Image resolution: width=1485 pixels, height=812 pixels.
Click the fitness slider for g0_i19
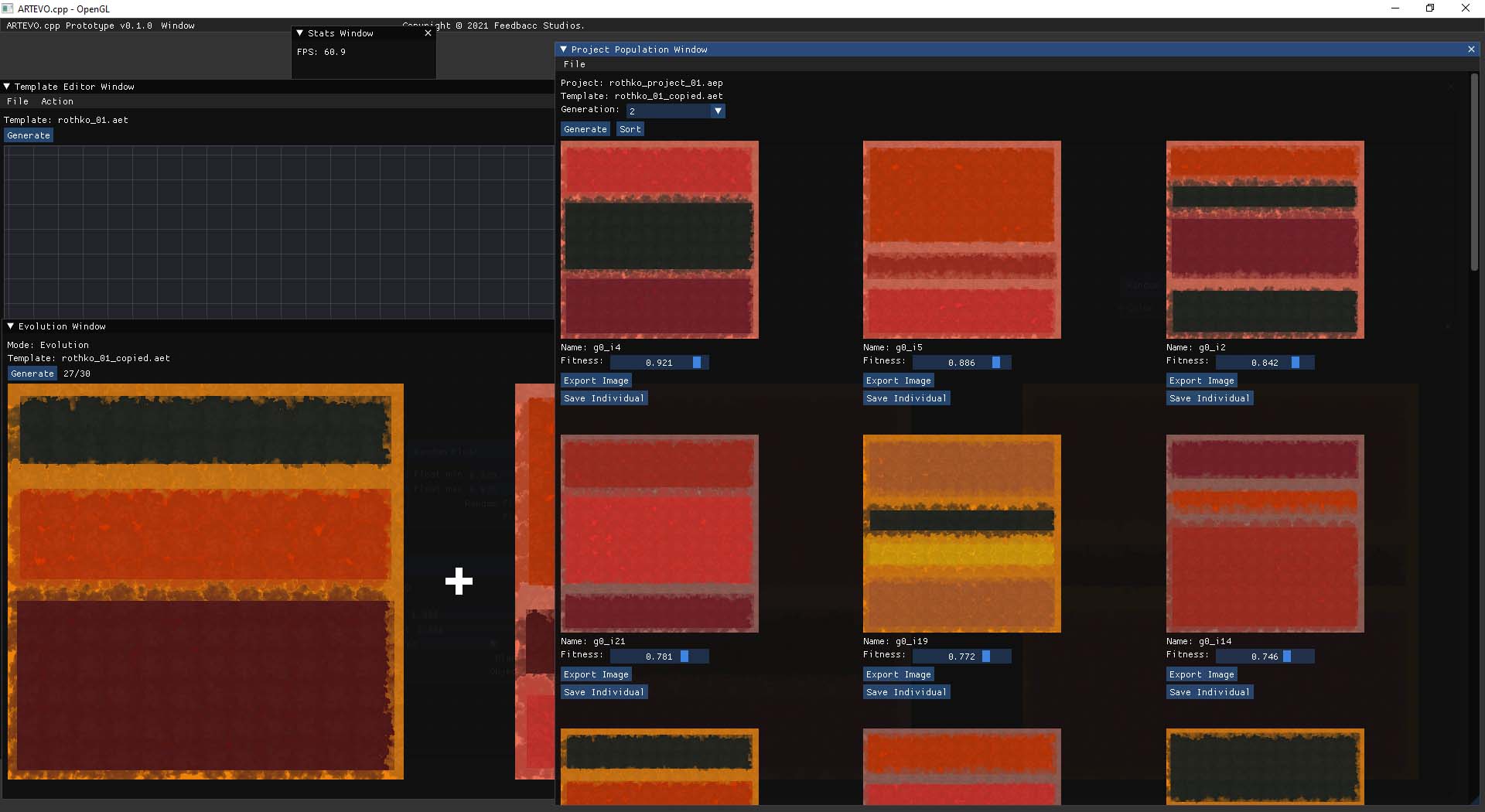pos(962,657)
